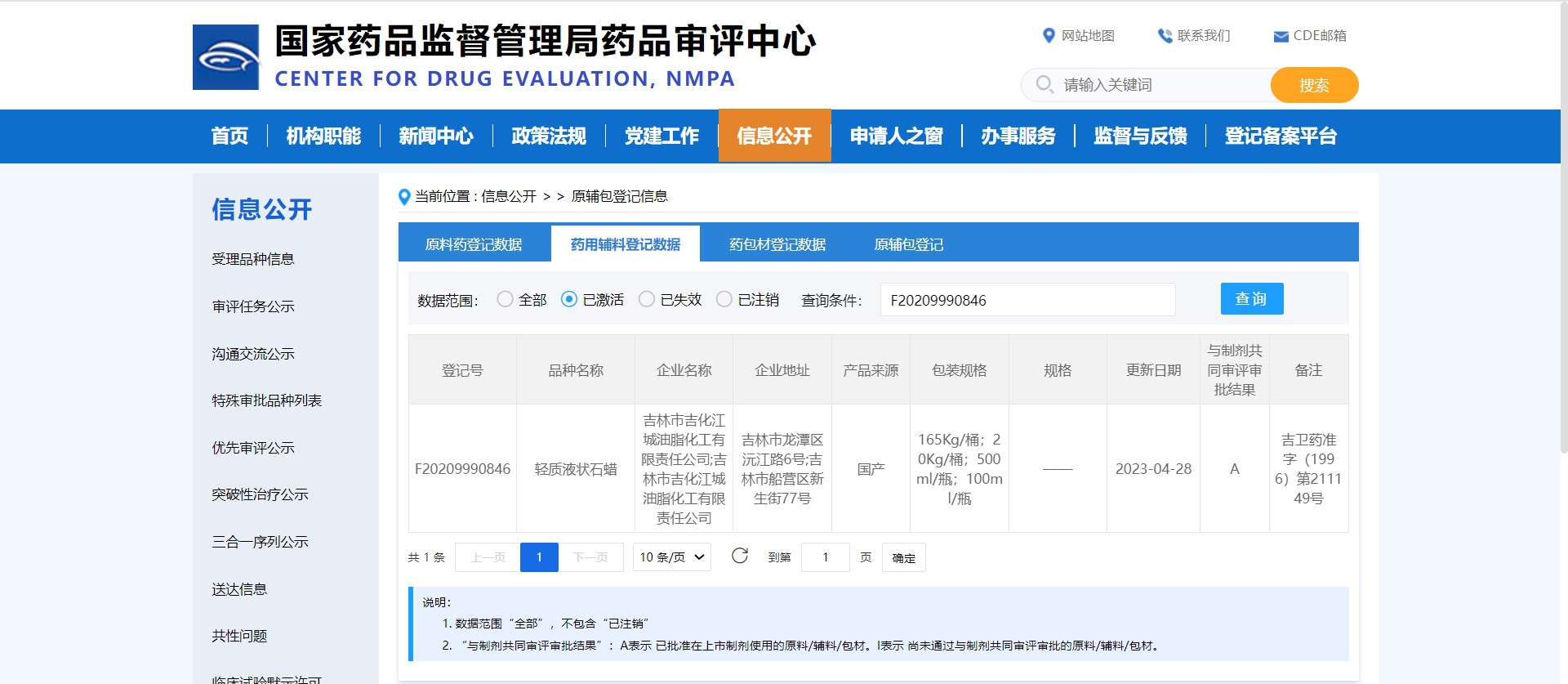Open 政策法规 navigation menu

tap(549, 136)
